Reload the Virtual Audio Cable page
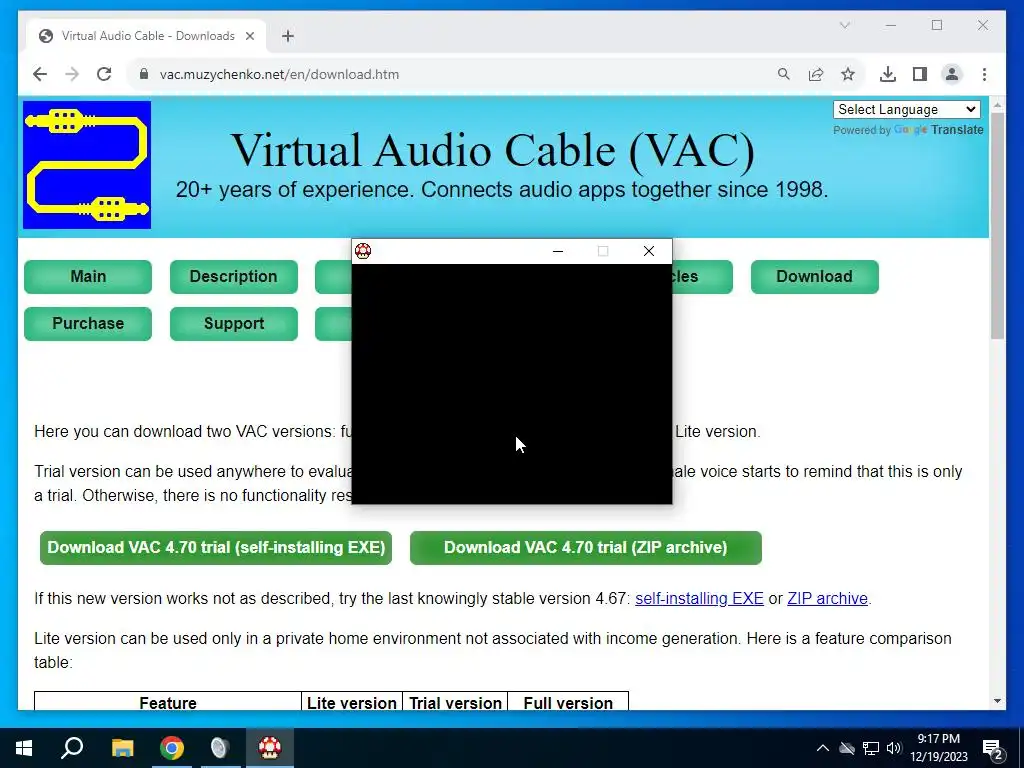This screenshot has width=1024, height=768. 104,74
